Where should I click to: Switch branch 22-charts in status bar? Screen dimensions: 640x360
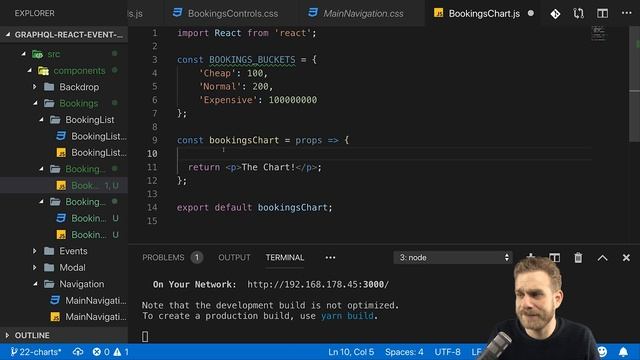point(36,352)
